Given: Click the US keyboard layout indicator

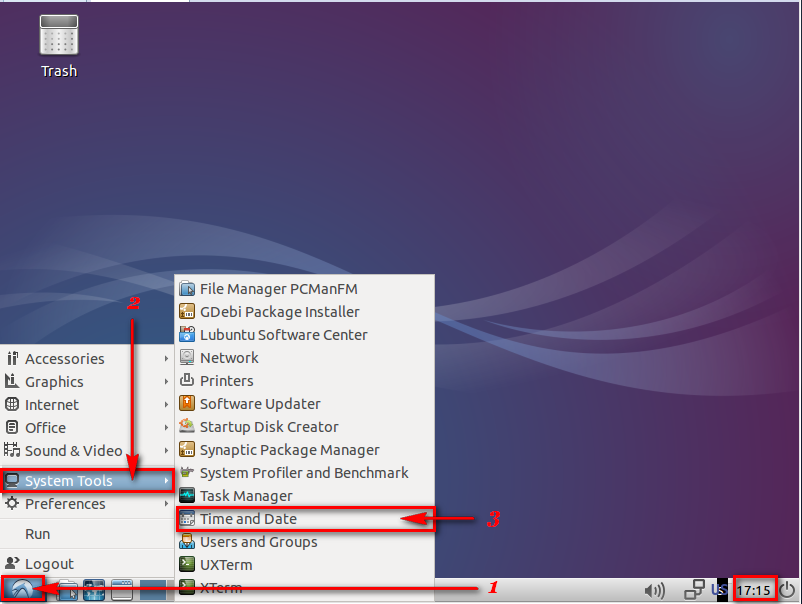Looking at the screenshot, I should (x=720, y=590).
